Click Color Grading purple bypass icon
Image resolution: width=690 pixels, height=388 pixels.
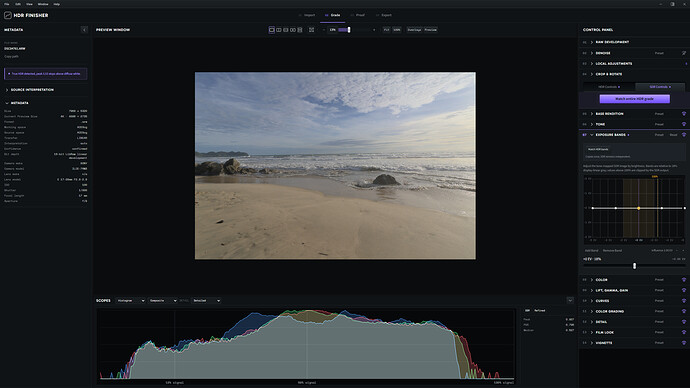pyautogui.click(x=684, y=311)
